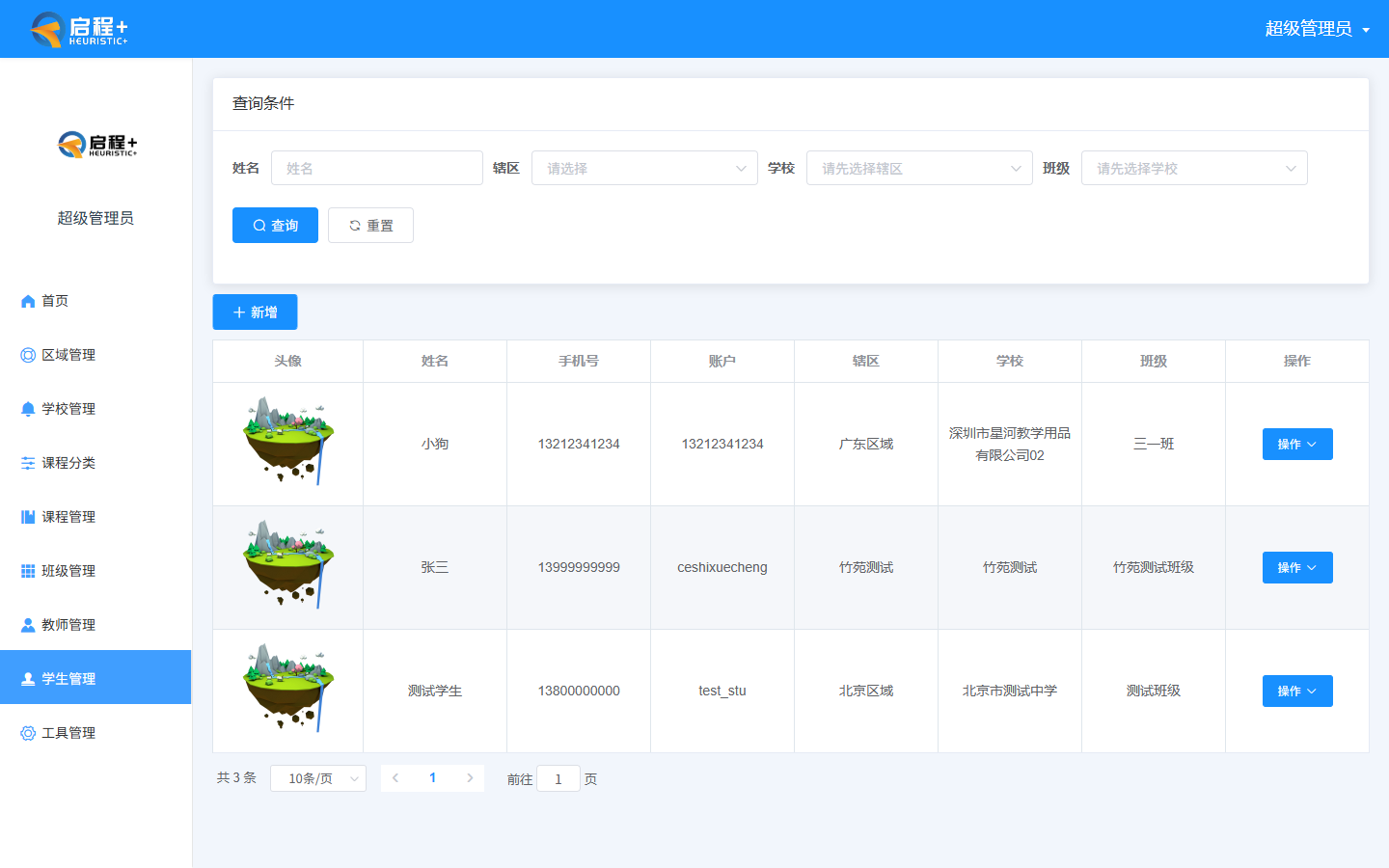
Task: Click the avatar thumbnail for 测试学生
Action: (x=287, y=688)
